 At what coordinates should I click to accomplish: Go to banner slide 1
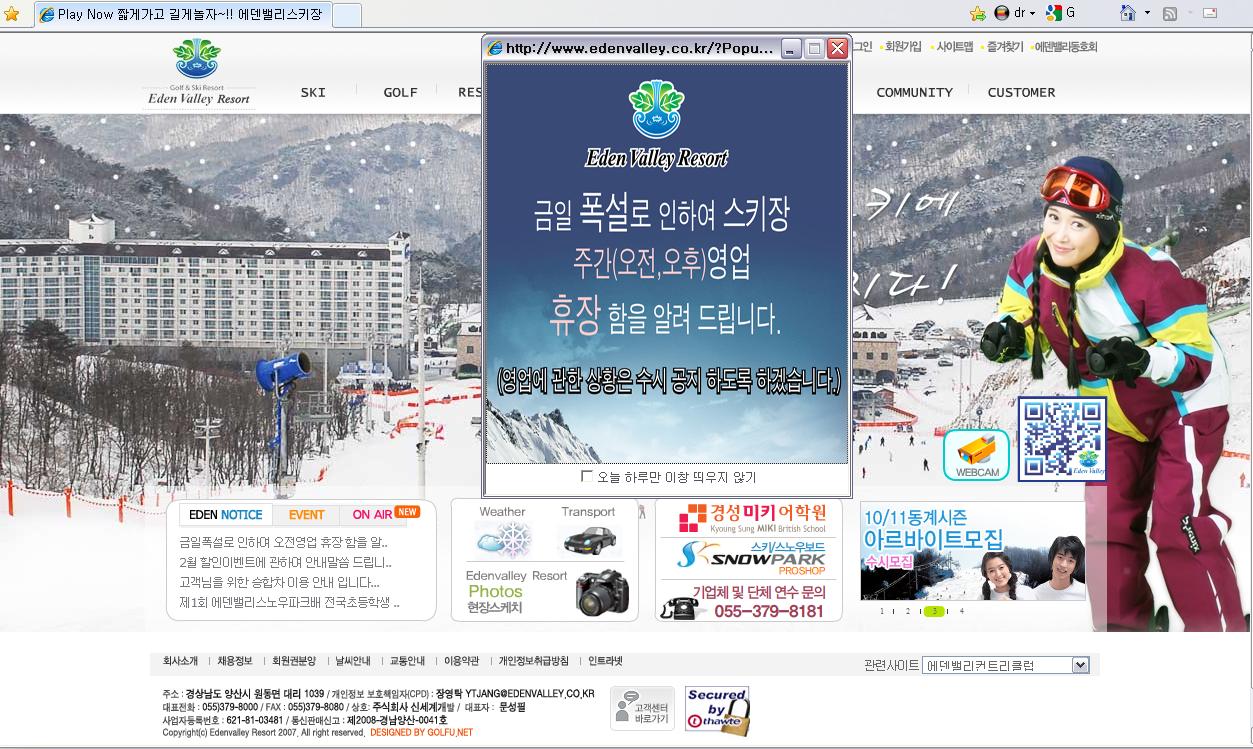click(882, 611)
